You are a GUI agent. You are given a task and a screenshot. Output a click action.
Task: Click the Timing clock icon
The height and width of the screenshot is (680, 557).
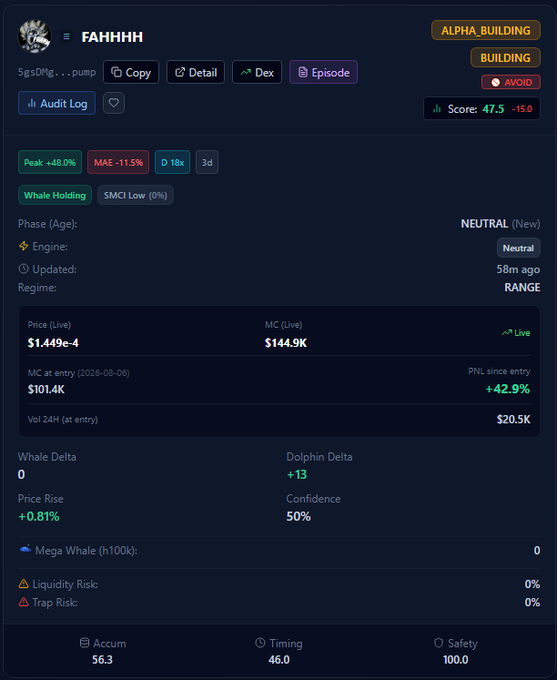pyautogui.click(x=260, y=643)
